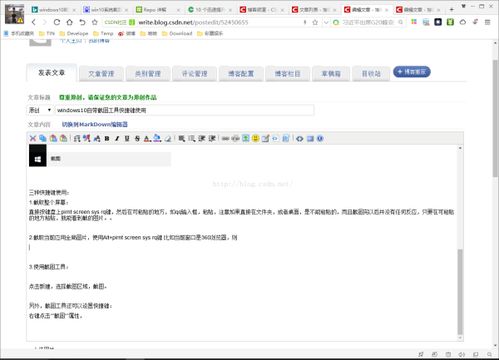499x360 pixels.
Task: Click the insert link chain icon
Action: [x=226, y=138]
